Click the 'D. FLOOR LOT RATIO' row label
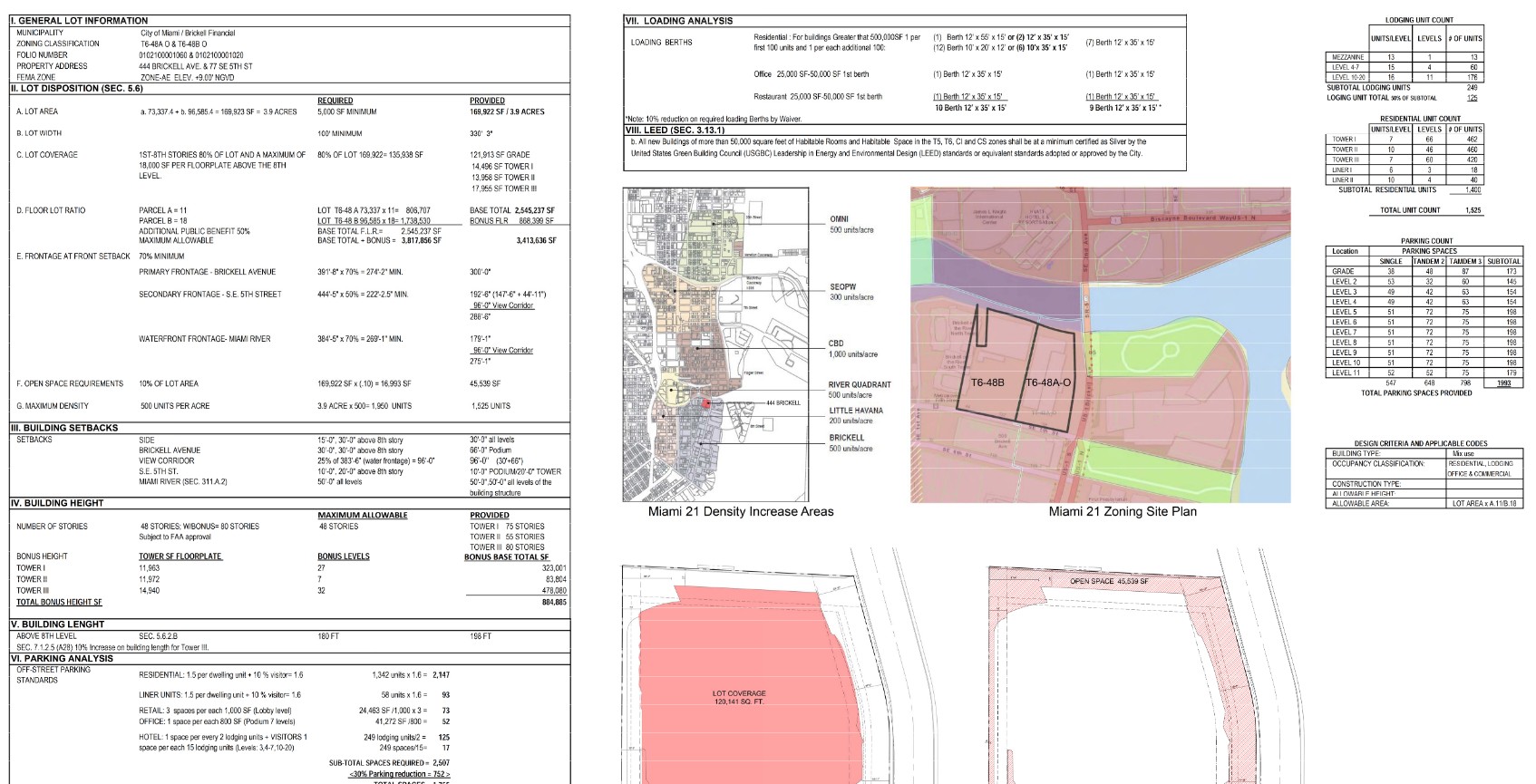Screen dimensions: 1536x784 (51, 210)
